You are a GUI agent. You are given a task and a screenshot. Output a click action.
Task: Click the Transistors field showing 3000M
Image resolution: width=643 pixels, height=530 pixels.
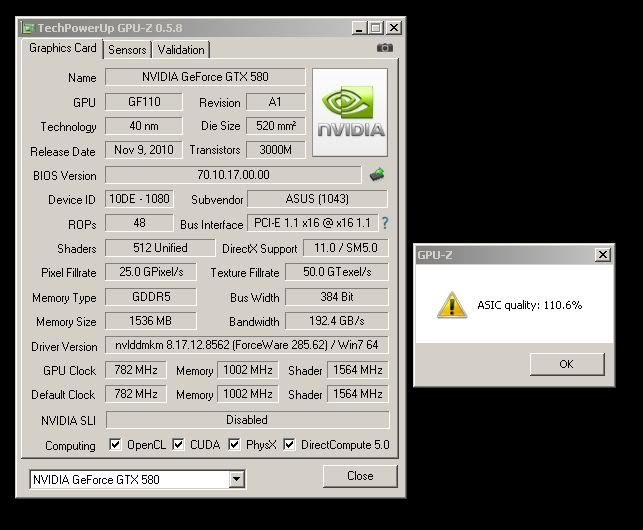coord(276,150)
